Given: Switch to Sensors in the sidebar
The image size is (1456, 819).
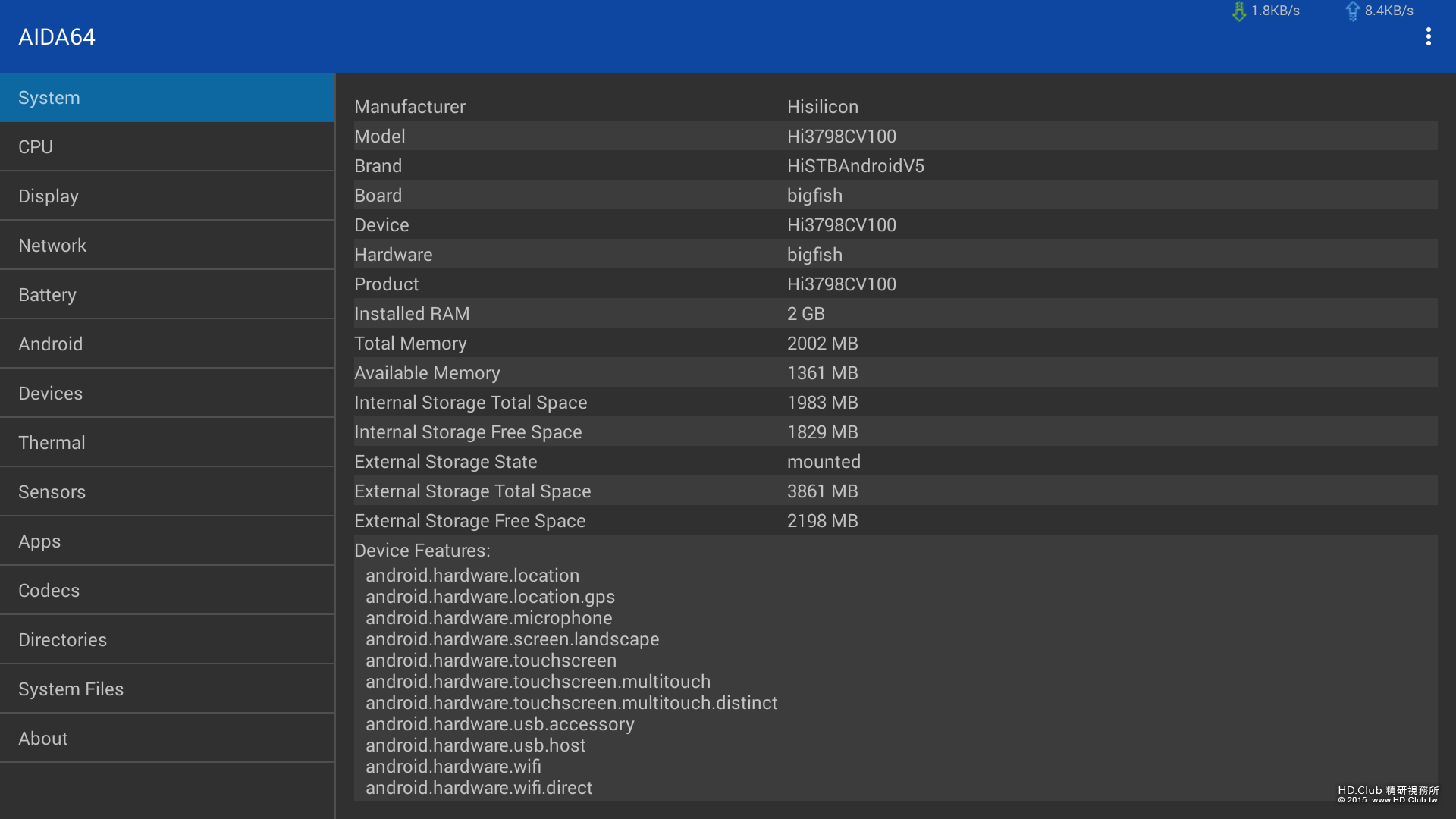Looking at the screenshot, I should pyautogui.click(x=167, y=492).
